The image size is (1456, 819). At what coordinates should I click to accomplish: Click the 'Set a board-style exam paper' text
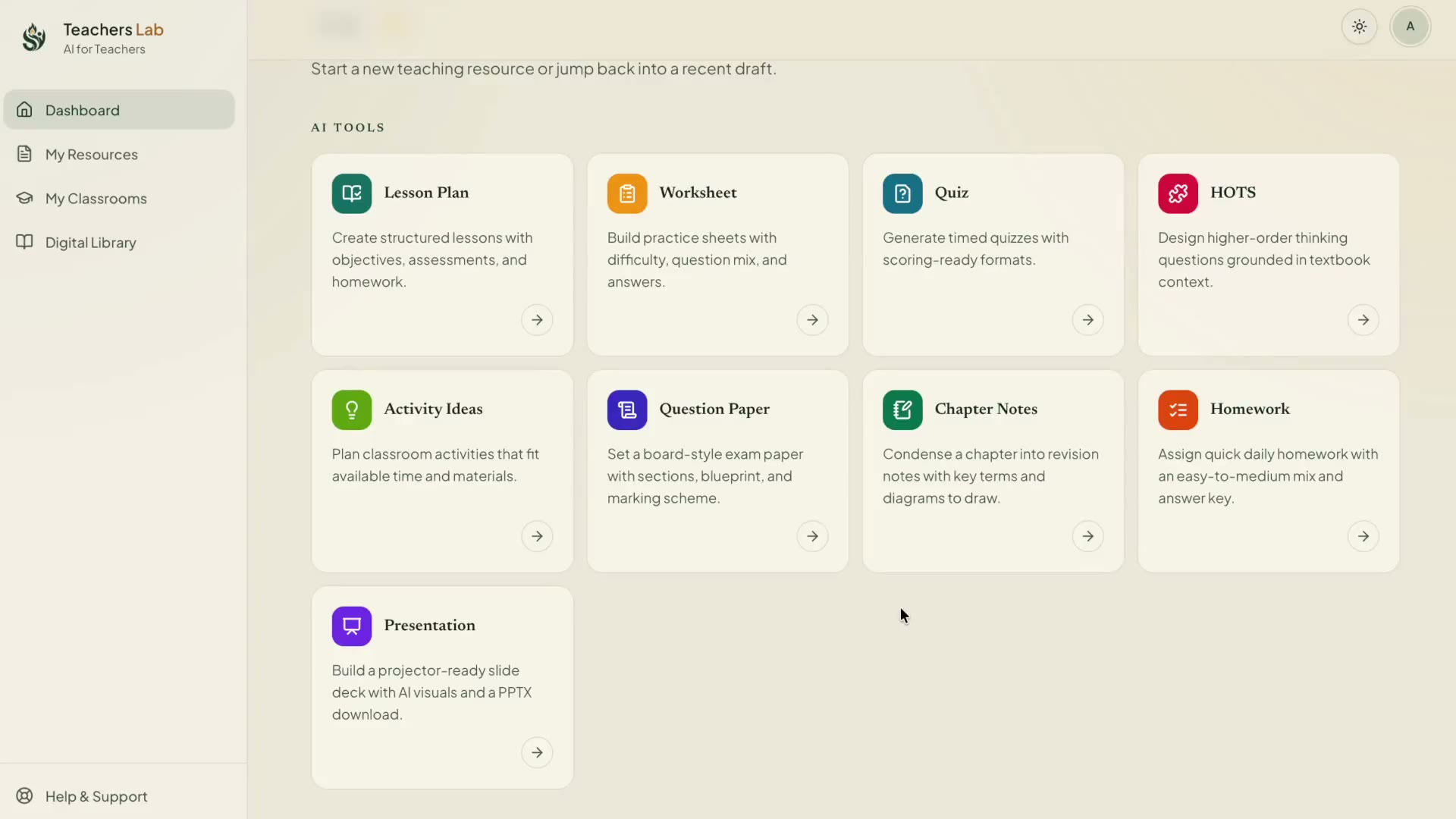point(705,475)
